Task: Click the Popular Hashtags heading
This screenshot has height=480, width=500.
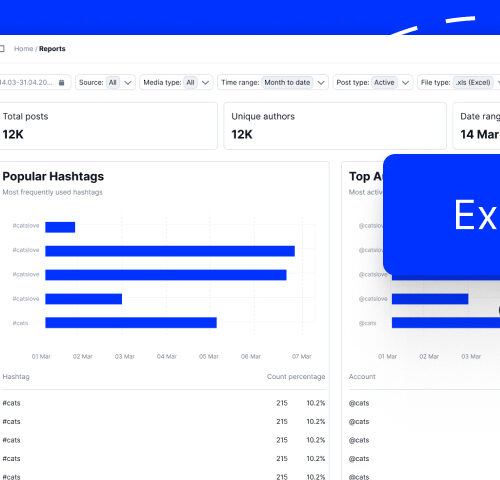Action: [53, 176]
